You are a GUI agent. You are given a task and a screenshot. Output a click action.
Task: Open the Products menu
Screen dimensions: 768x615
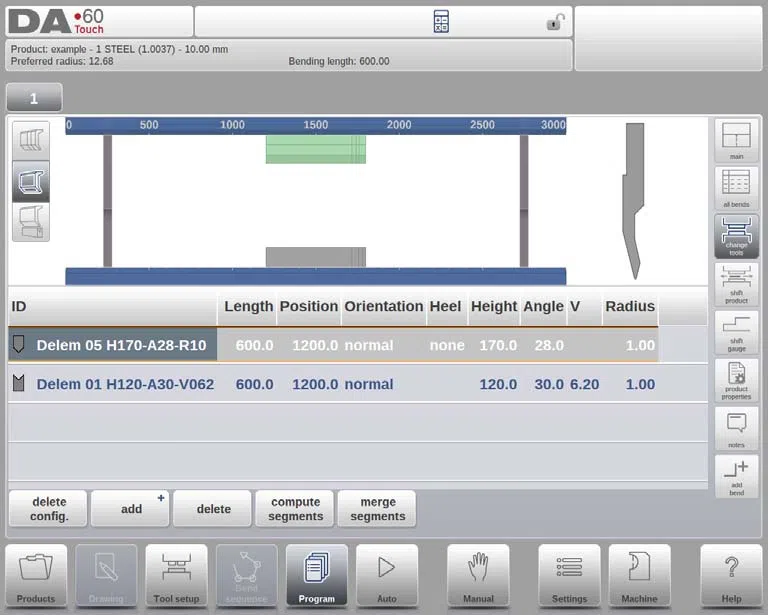pyautogui.click(x=36, y=576)
